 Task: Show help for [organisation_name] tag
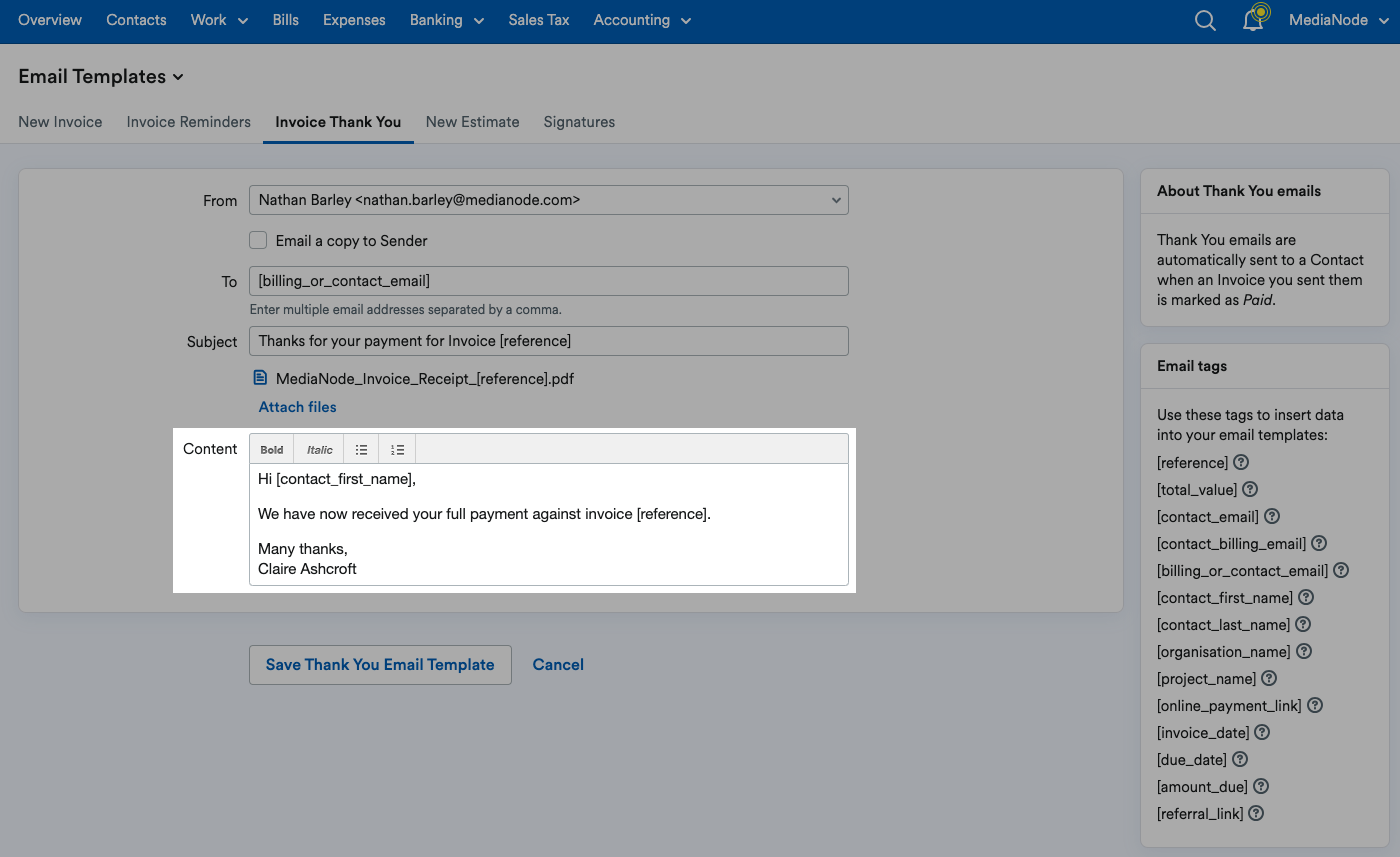(1304, 651)
